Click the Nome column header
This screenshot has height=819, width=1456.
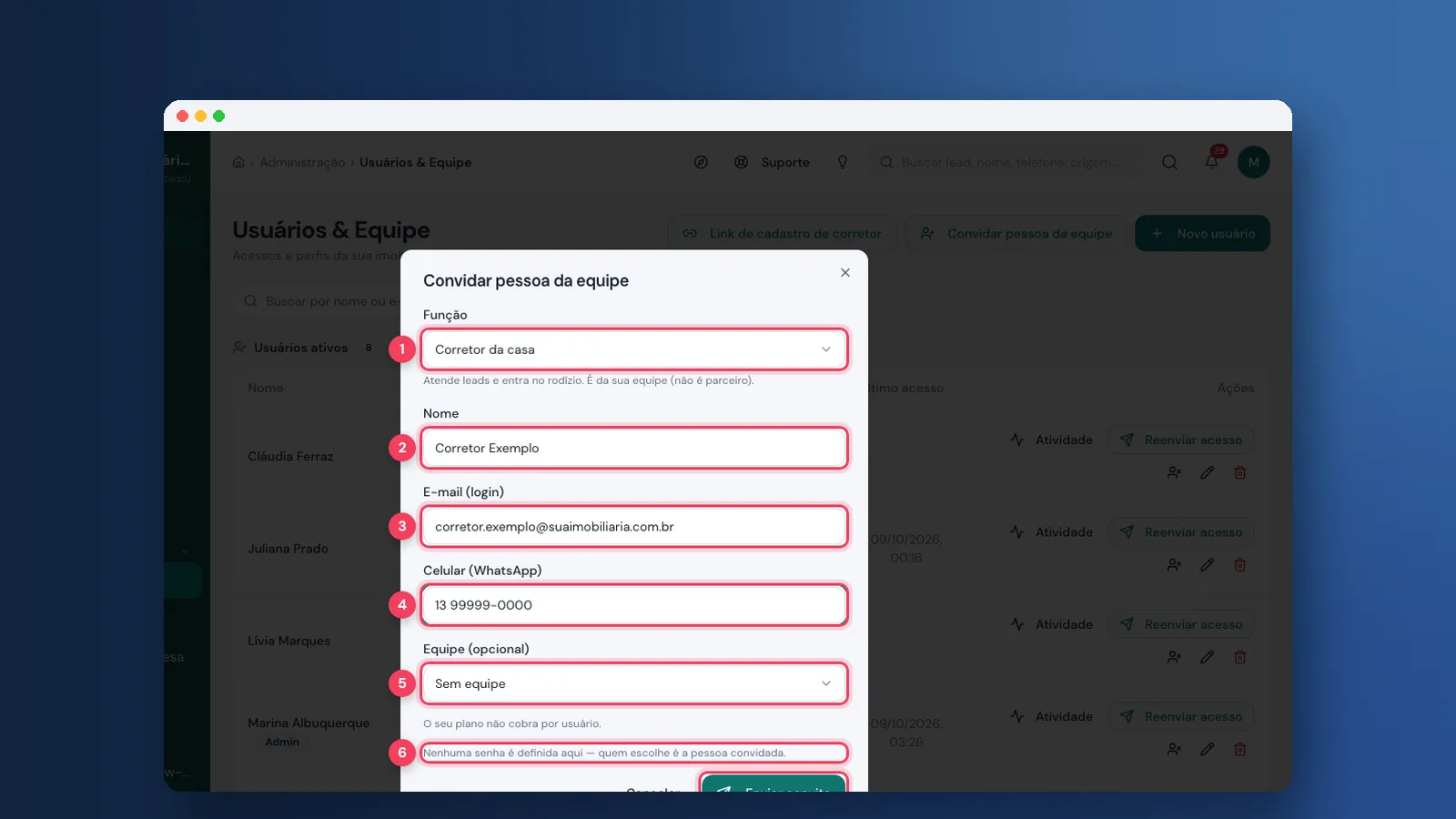266,388
